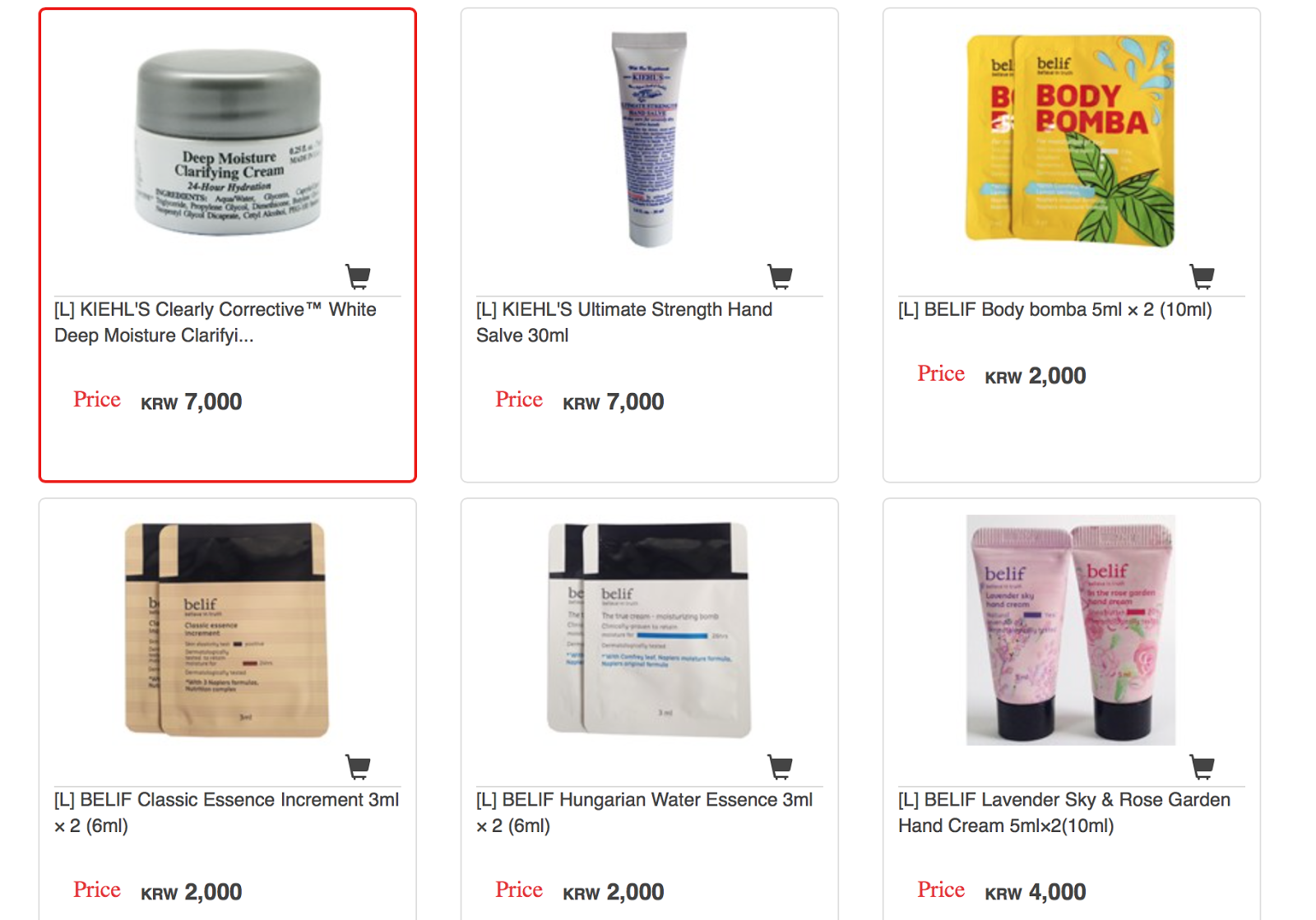Add BELIF Classic Essence Increment to cart
This screenshot has height=920, width=1316.
point(358,767)
